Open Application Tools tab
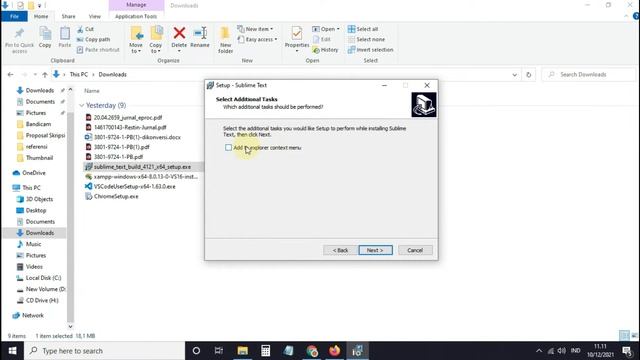Viewport: 640px width, 360px height. [x=136, y=16]
